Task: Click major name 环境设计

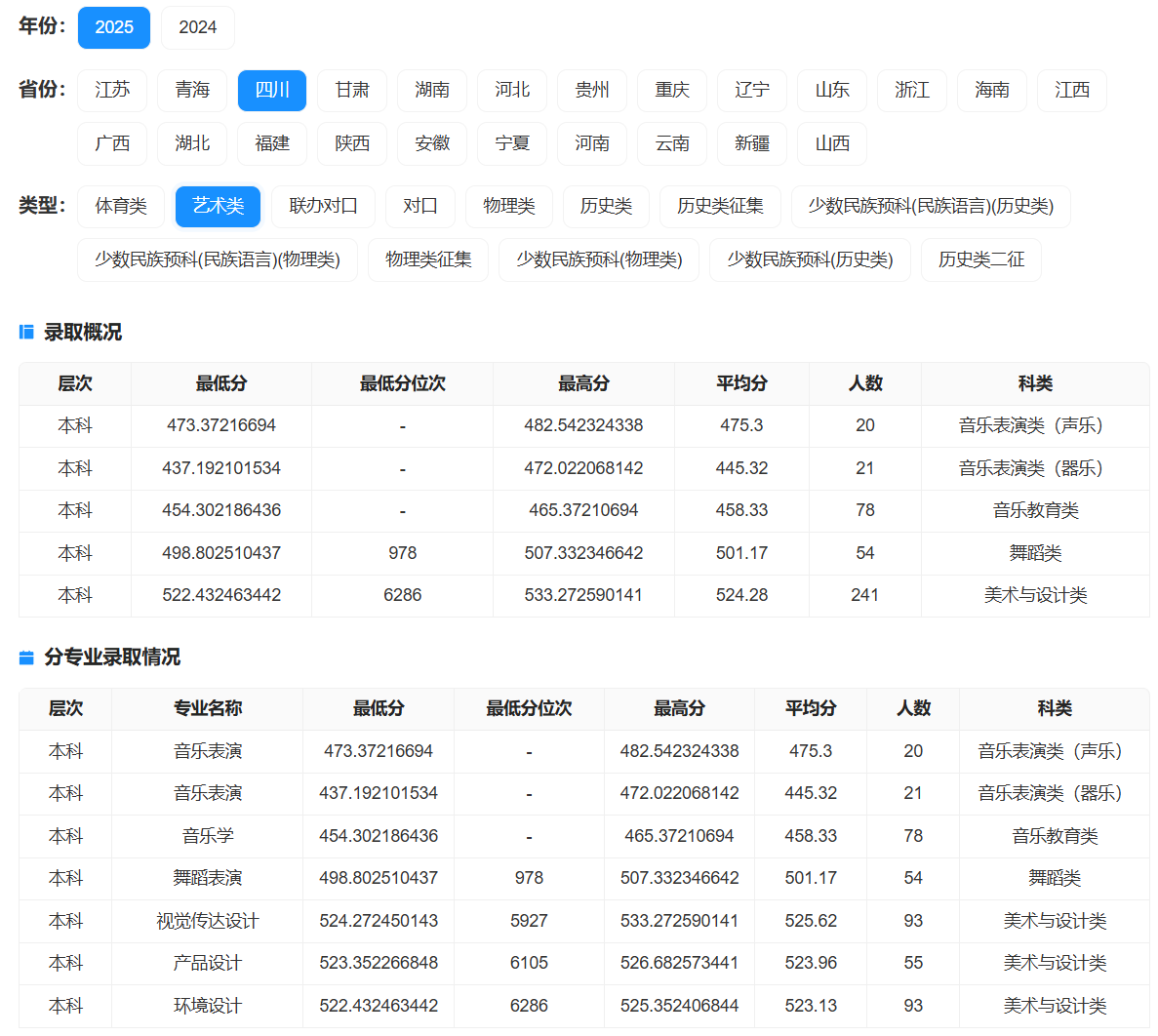Action: pos(208,1006)
